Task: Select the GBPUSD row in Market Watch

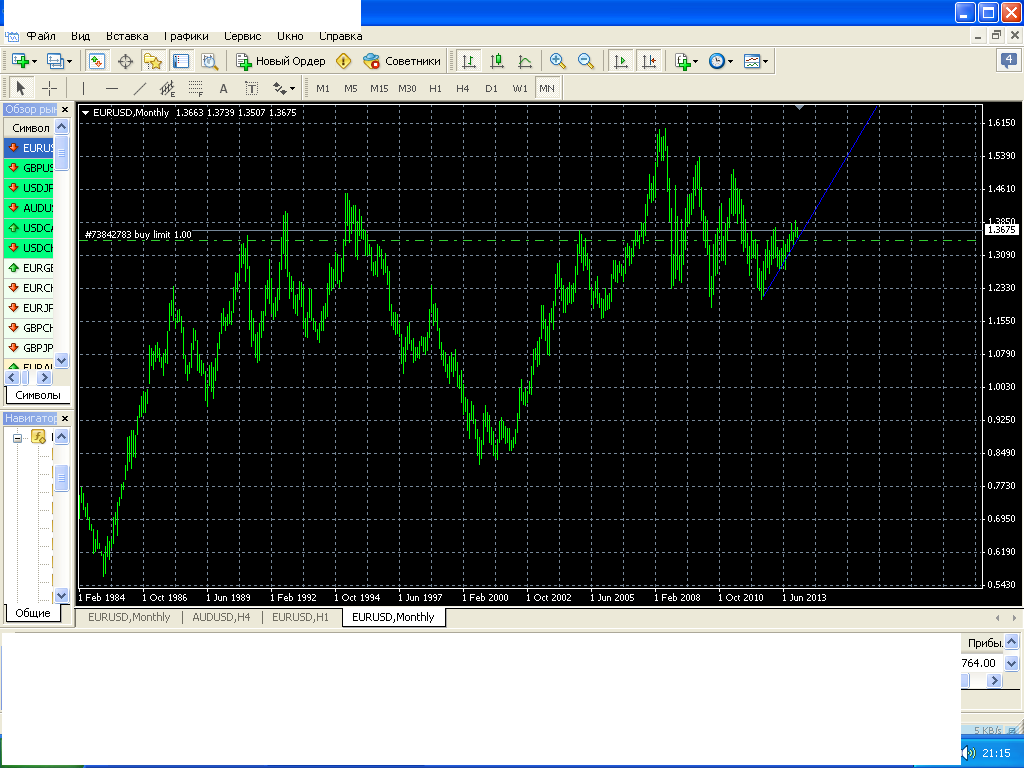Action: [29, 168]
